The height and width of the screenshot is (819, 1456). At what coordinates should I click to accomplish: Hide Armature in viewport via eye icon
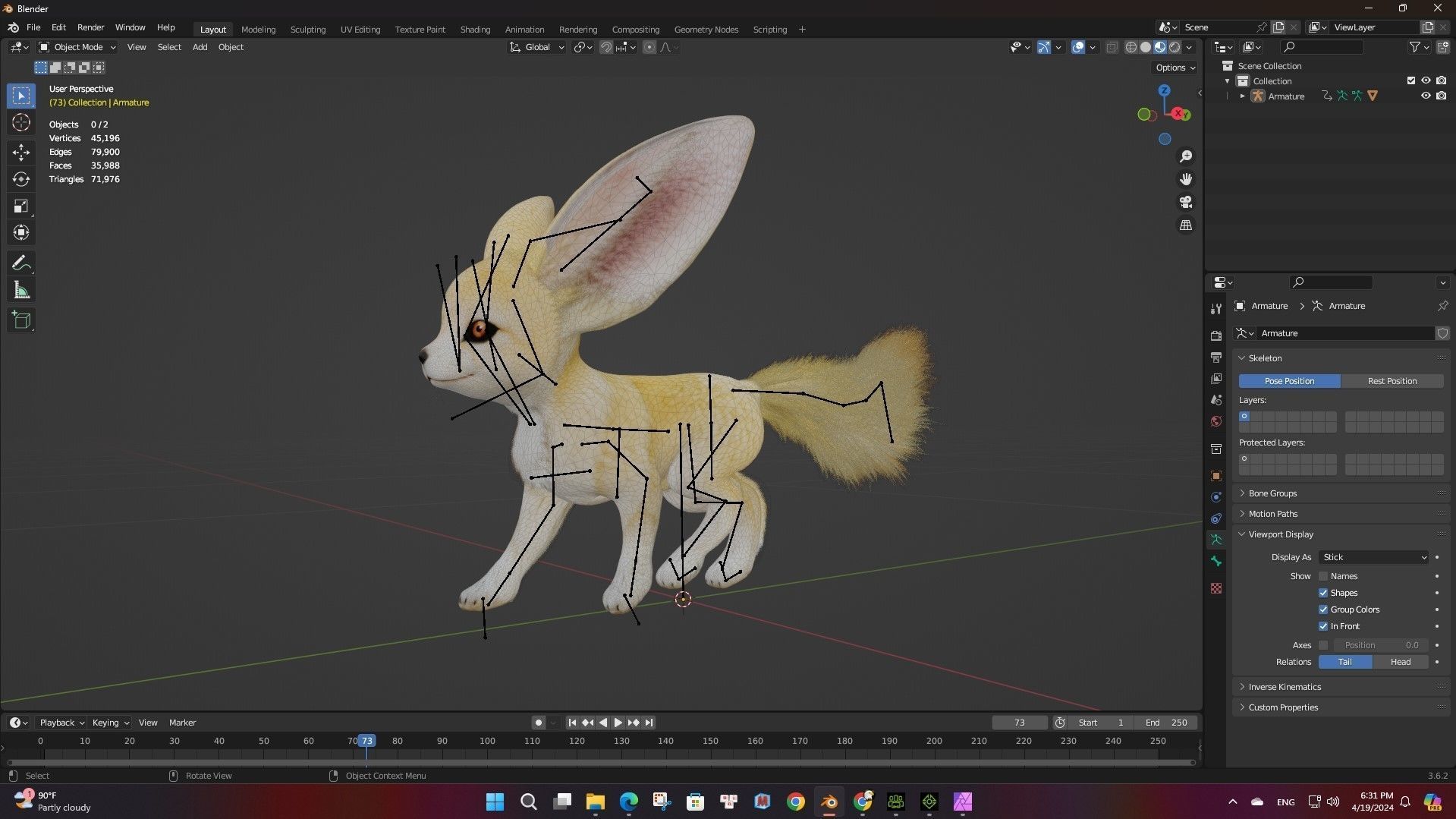[1426, 96]
